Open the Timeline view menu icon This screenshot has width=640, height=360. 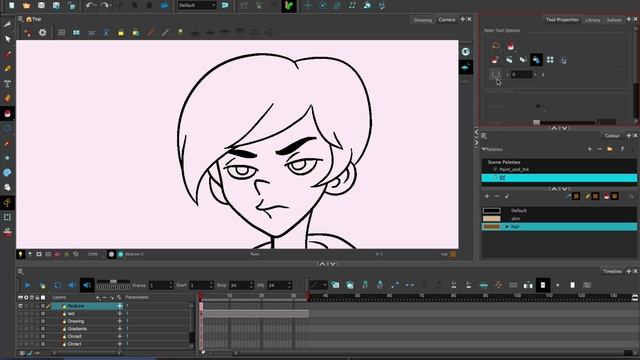coord(20,271)
